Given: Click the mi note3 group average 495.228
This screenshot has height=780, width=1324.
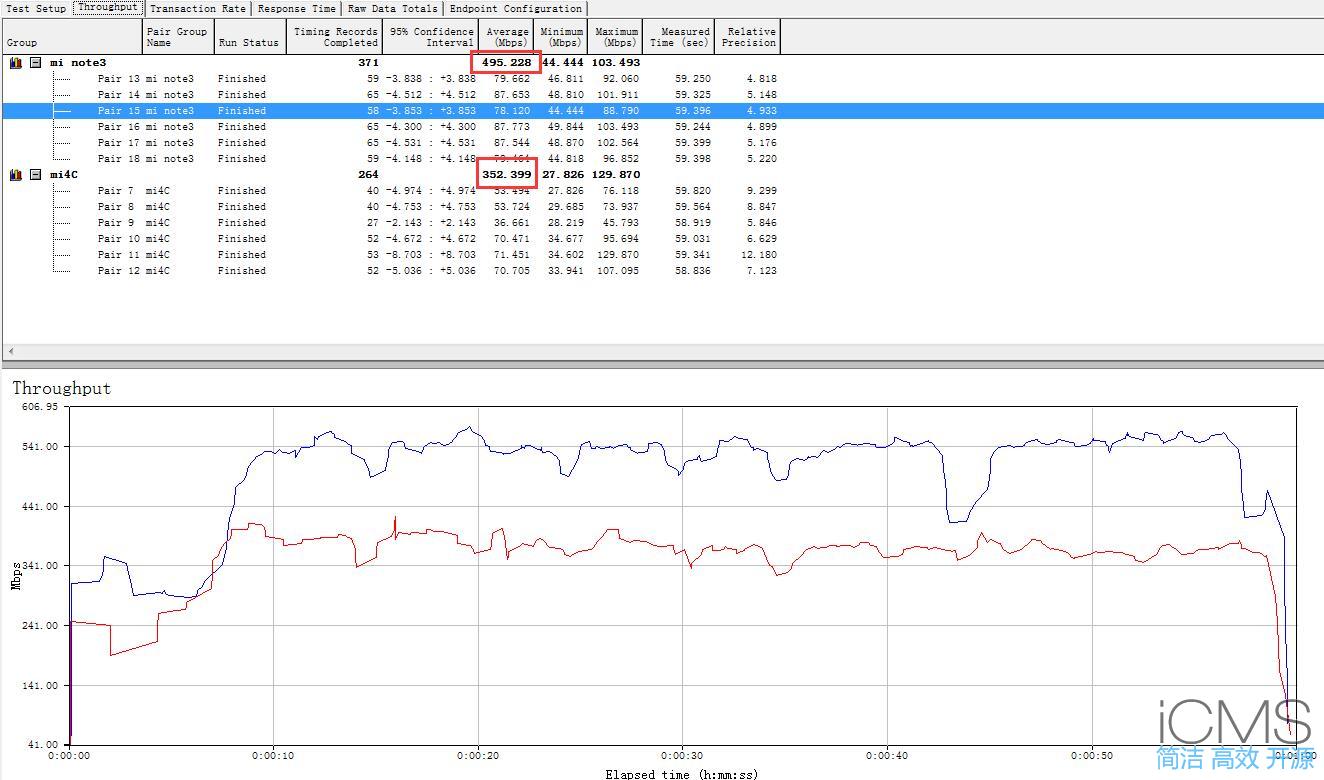Looking at the screenshot, I should coord(507,63).
